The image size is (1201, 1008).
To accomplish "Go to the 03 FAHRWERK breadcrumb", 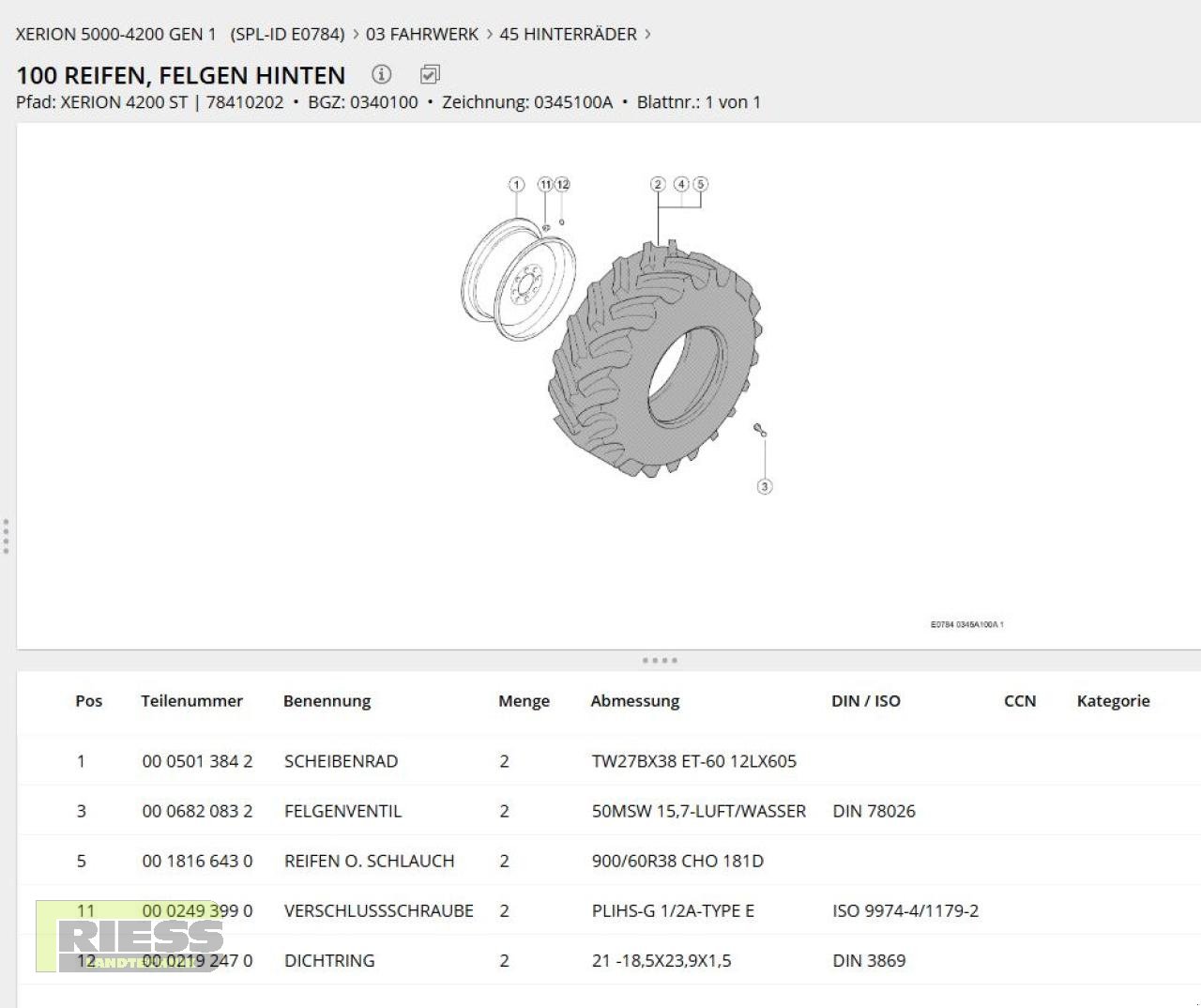I will (422, 34).
